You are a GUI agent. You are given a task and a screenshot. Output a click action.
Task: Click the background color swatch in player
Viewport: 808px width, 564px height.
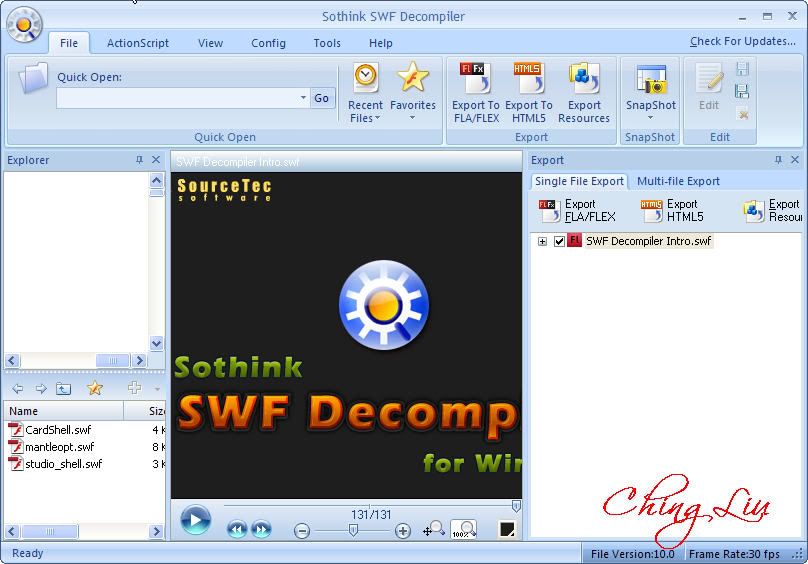coord(507,530)
